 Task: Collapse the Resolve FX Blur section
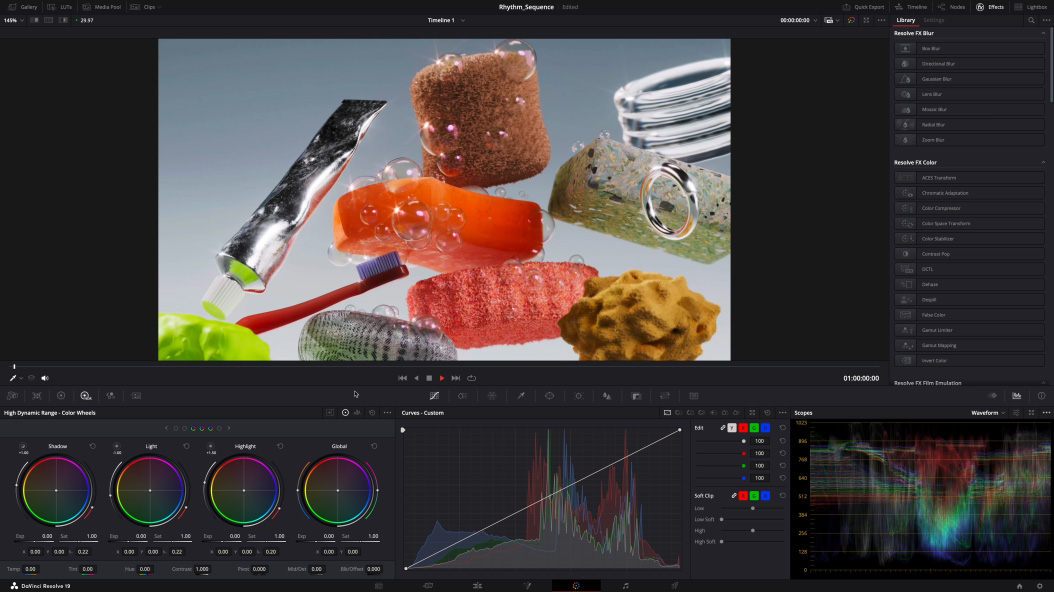1043,33
